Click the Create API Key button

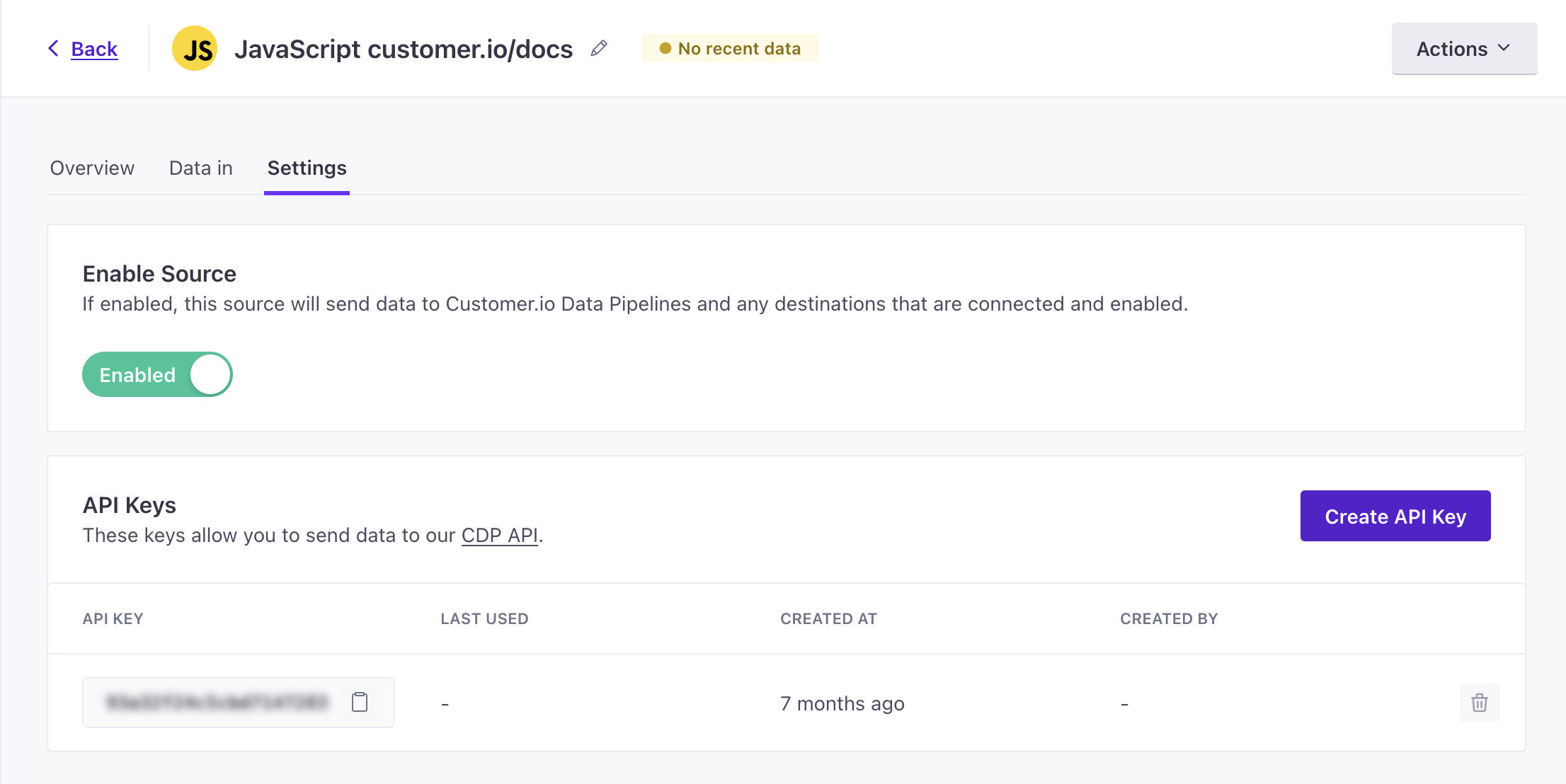click(1395, 516)
